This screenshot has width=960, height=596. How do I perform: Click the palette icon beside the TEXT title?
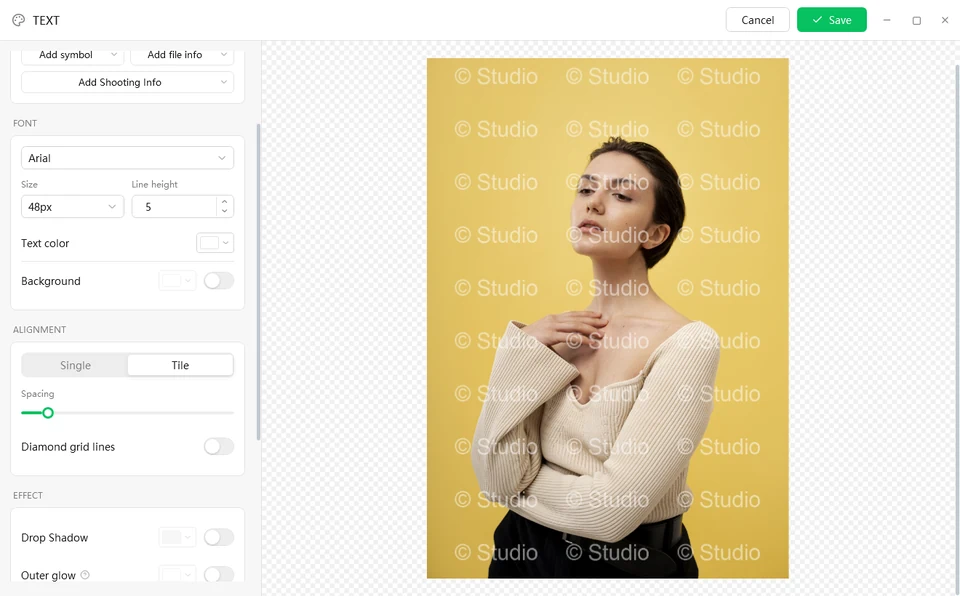tap(18, 20)
